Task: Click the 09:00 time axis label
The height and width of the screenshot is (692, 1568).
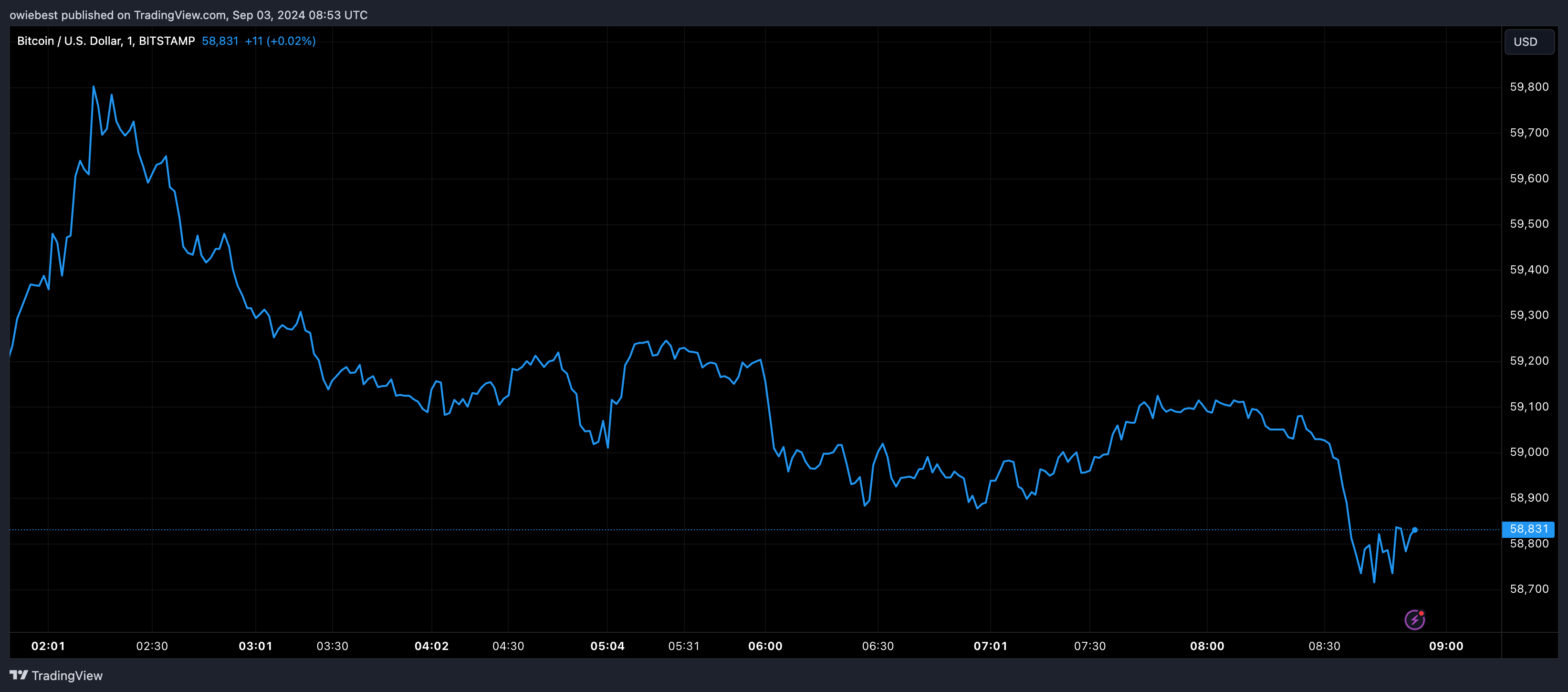Action: click(1446, 646)
